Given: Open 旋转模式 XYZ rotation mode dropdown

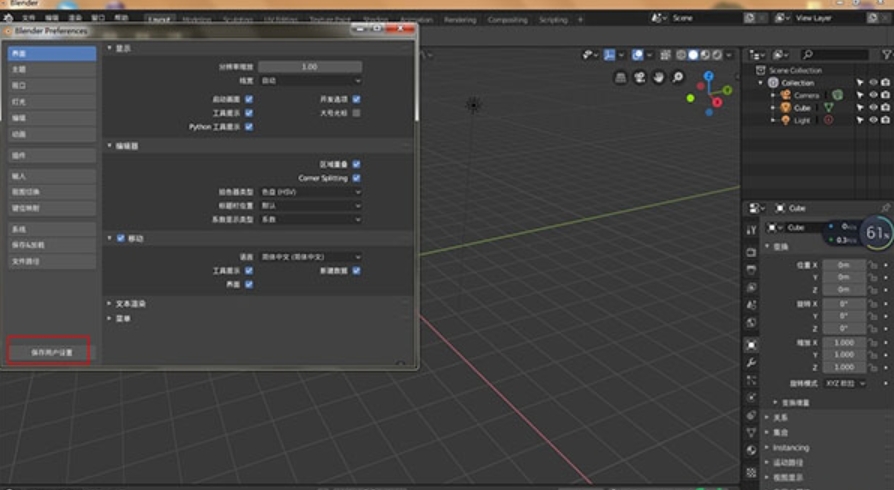Looking at the screenshot, I should pos(846,383).
